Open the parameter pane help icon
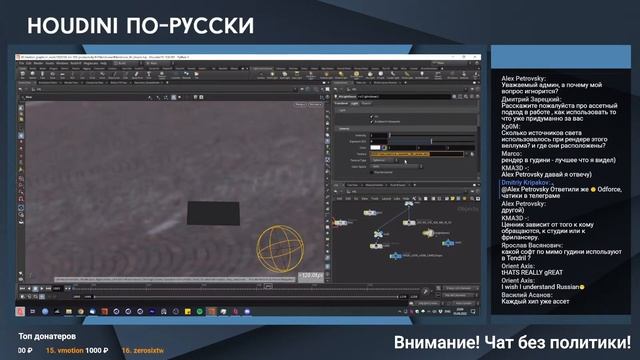 pyautogui.click(x=477, y=96)
